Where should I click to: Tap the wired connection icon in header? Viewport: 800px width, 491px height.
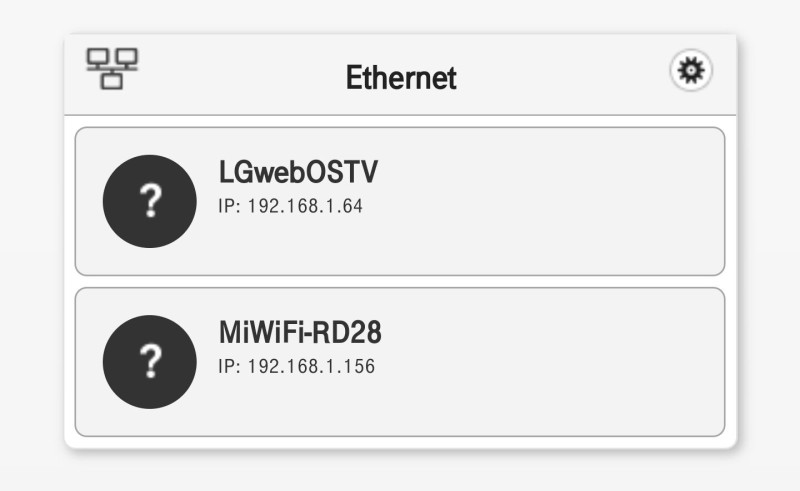tap(112, 68)
